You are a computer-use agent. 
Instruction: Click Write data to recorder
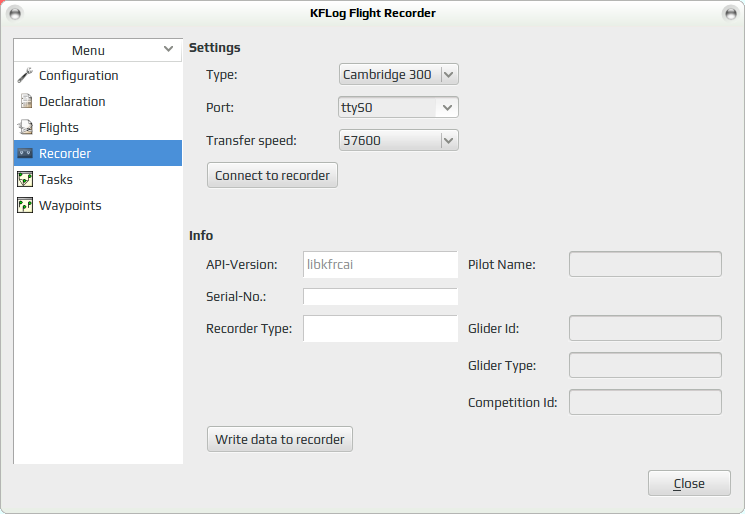(280, 439)
